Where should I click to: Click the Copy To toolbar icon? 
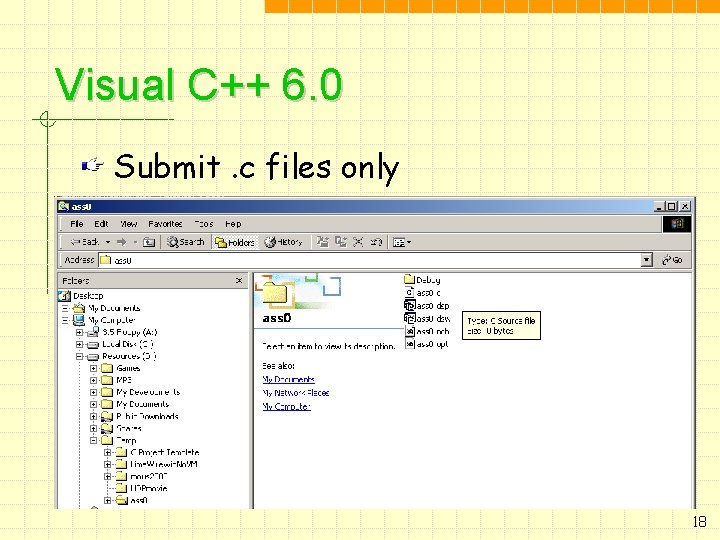tap(341, 242)
